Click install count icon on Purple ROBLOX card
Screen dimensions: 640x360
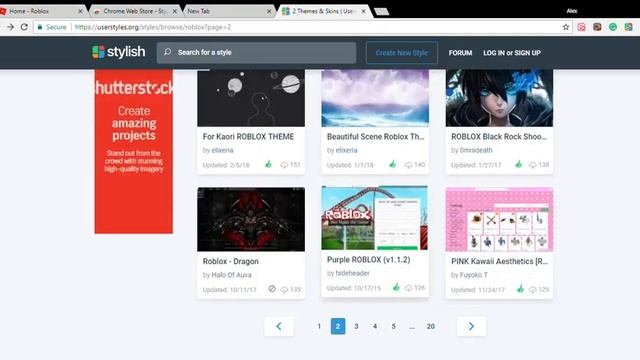click(408, 288)
